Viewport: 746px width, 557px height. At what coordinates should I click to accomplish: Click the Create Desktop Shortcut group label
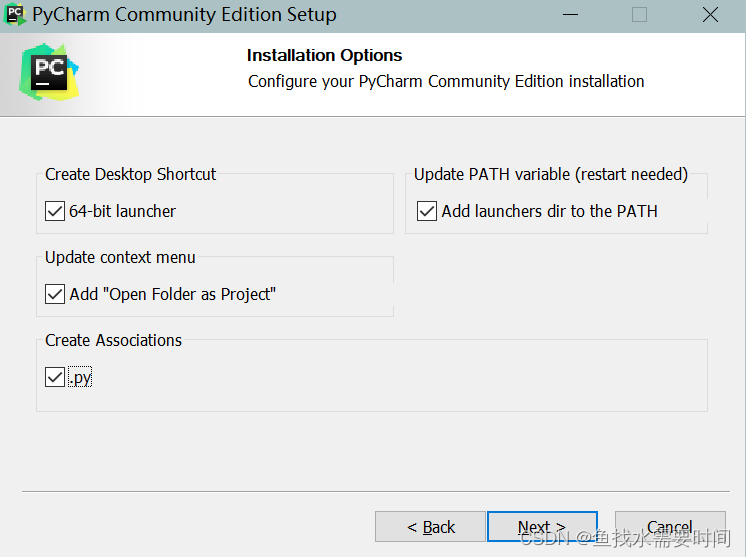pos(130,174)
